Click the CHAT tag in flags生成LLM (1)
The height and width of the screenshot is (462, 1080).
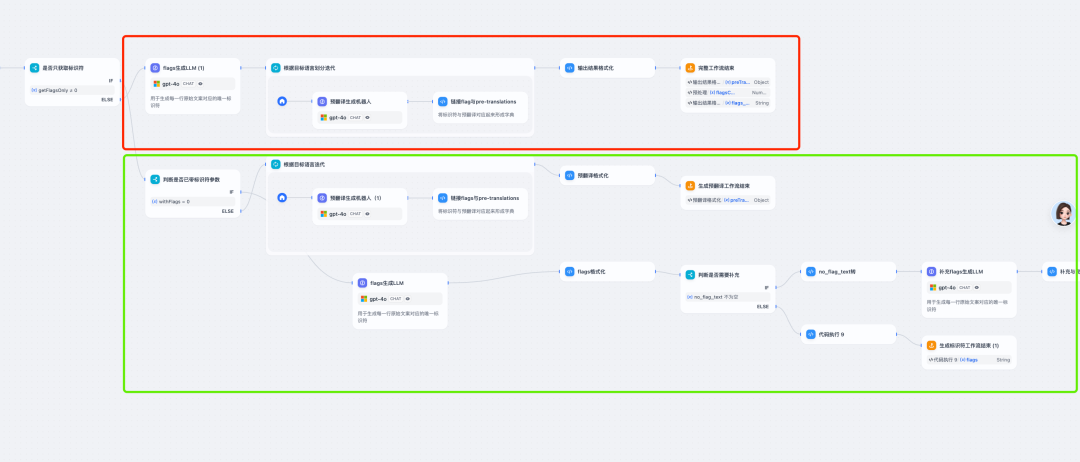pyautogui.click(x=188, y=83)
